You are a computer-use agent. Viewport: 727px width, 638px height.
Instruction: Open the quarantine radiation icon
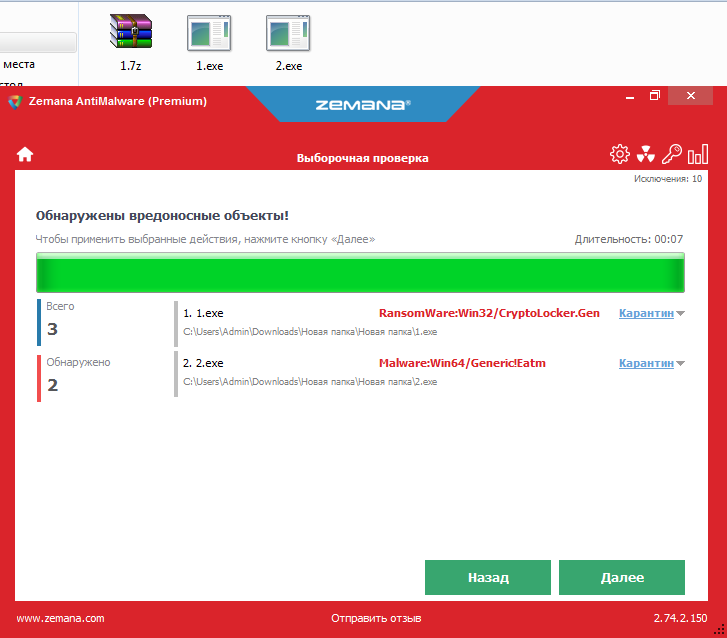[x=645, y=154]
